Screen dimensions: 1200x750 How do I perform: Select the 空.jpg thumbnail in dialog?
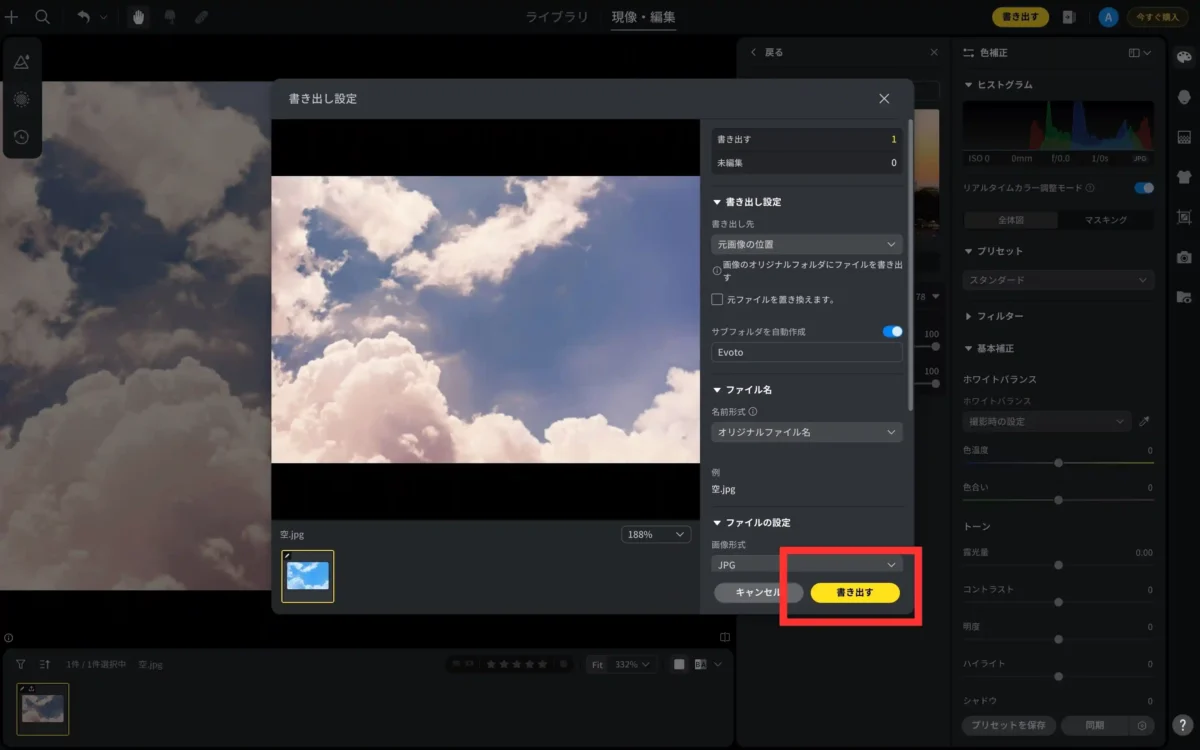click(x=308, y=576)
